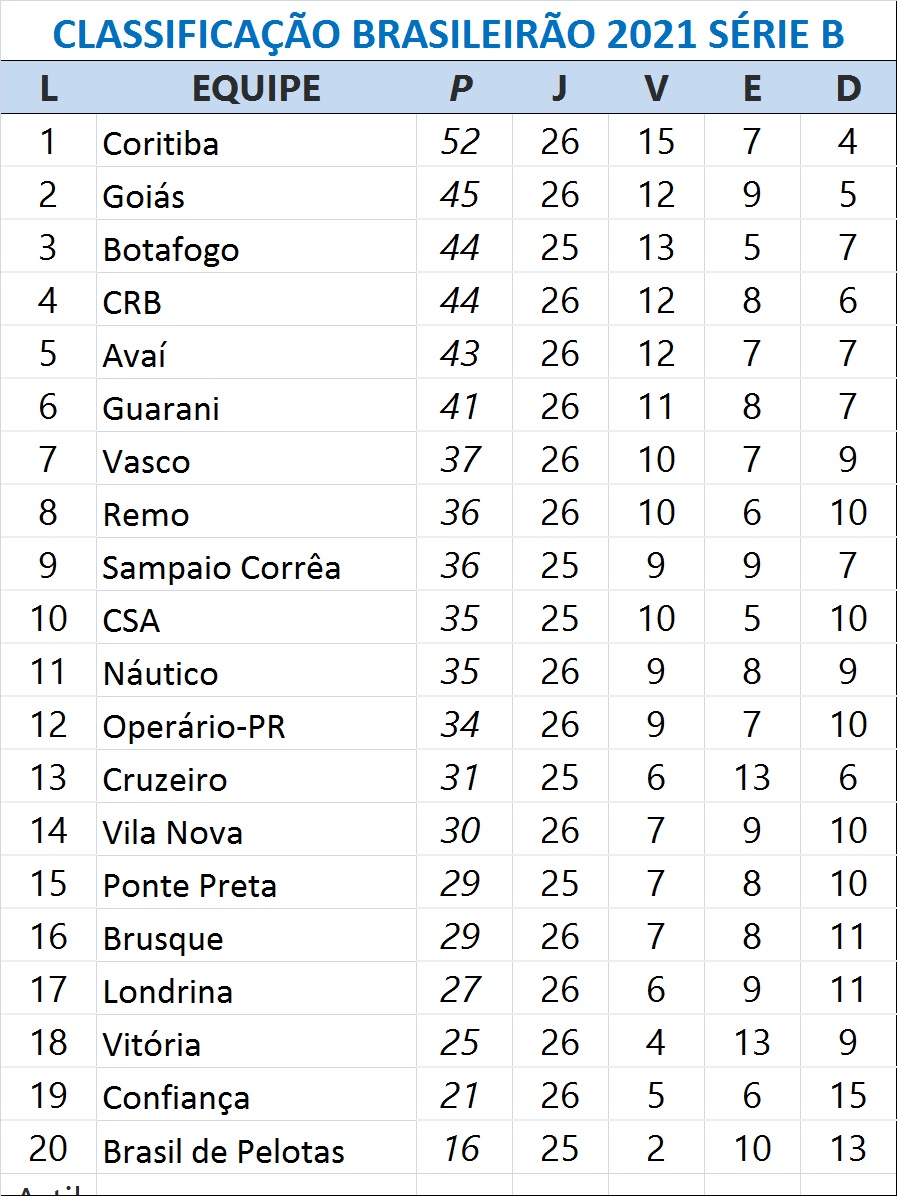Click the V wins column header
The width and height of the screenshot is (897, 1196).
(x=655, y=89)
